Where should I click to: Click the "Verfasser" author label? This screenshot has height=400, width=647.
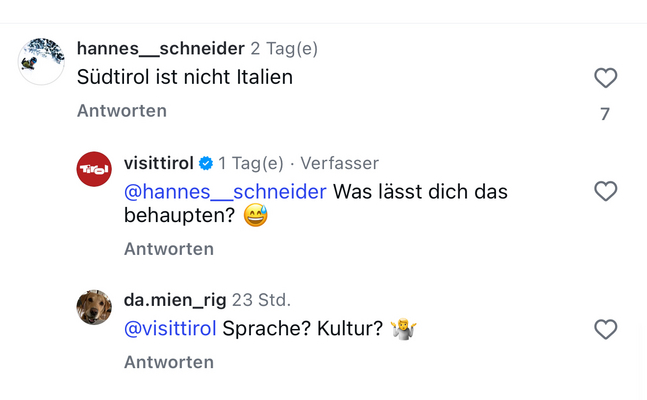click(340, 163)
